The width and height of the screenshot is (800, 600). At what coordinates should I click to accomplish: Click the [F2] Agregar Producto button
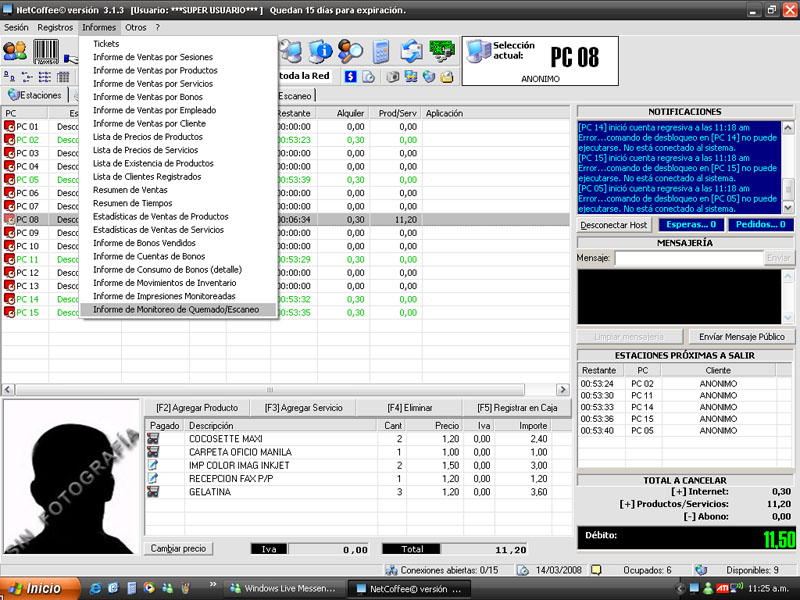197,408
